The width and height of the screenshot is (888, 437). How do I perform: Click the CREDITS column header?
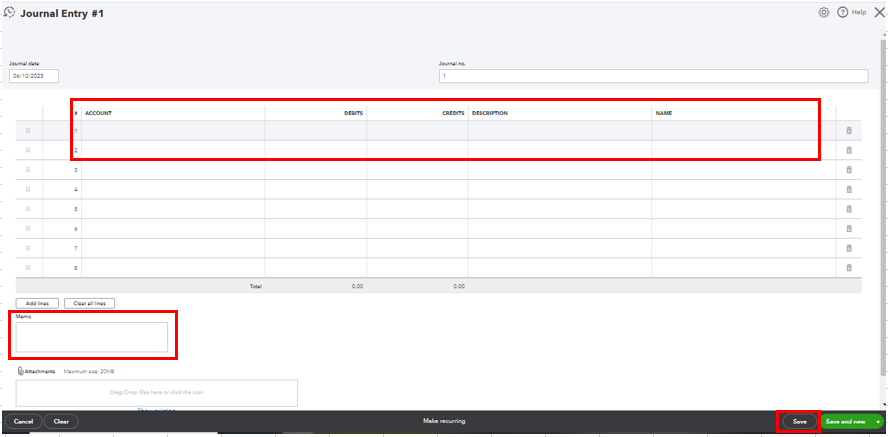coord(454,113)
